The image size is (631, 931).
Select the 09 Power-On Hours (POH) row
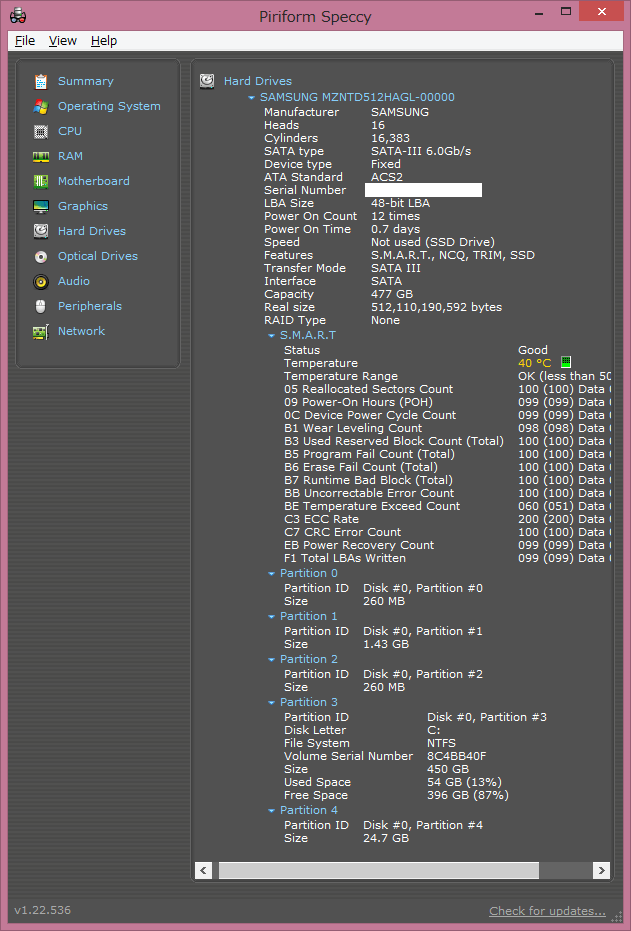pos(447,403)
